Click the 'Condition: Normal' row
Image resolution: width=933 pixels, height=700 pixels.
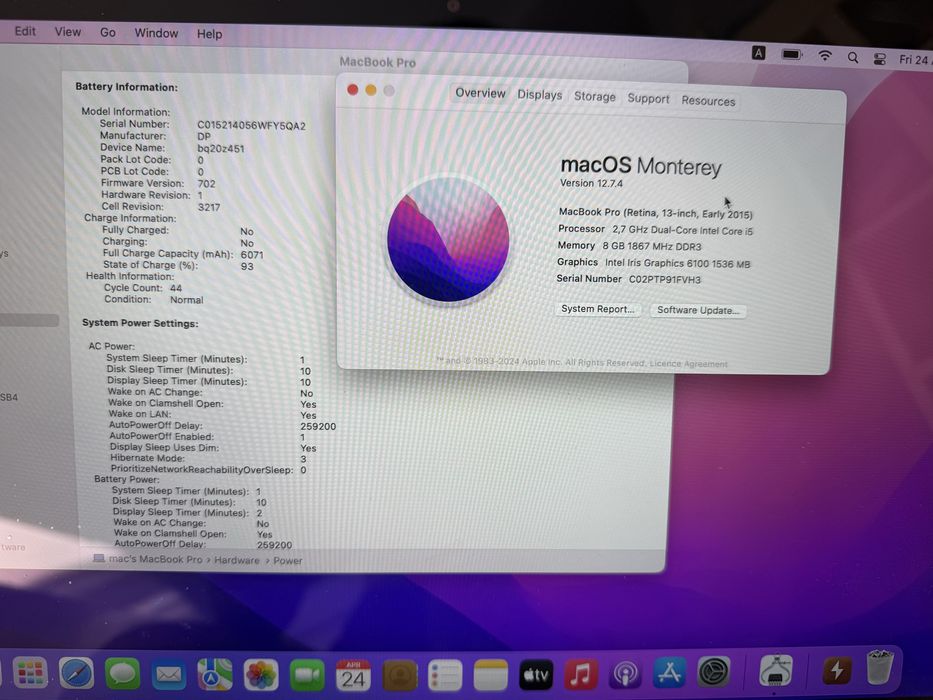click(154, 299)
